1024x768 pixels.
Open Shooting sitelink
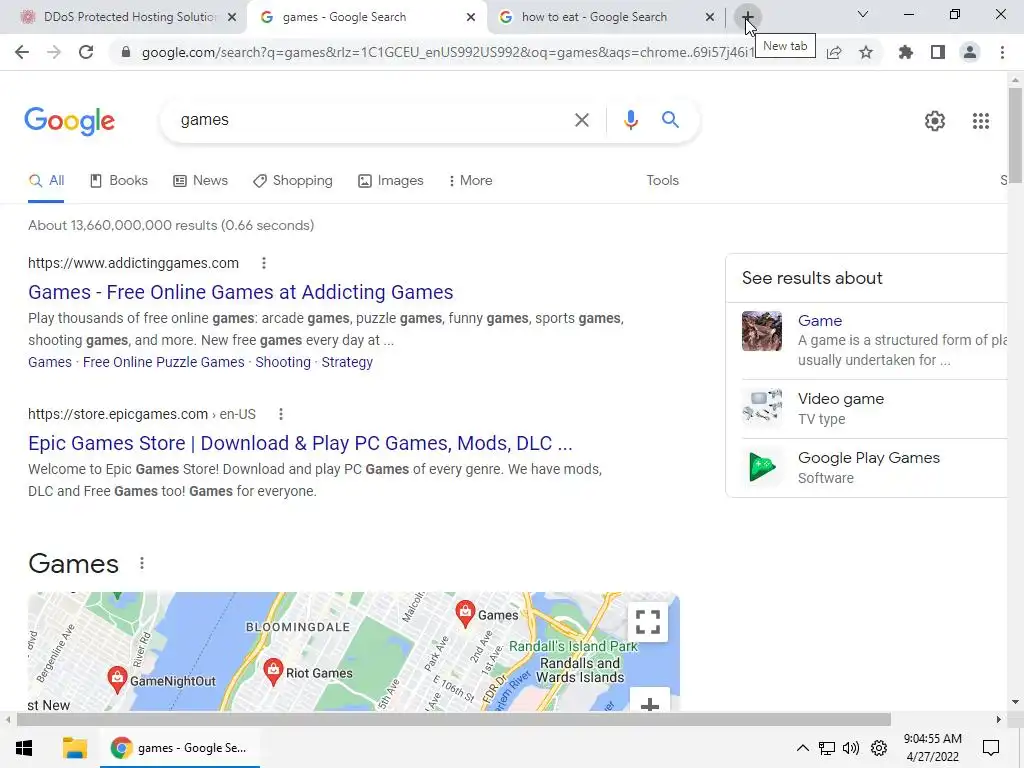click(283, 362)
